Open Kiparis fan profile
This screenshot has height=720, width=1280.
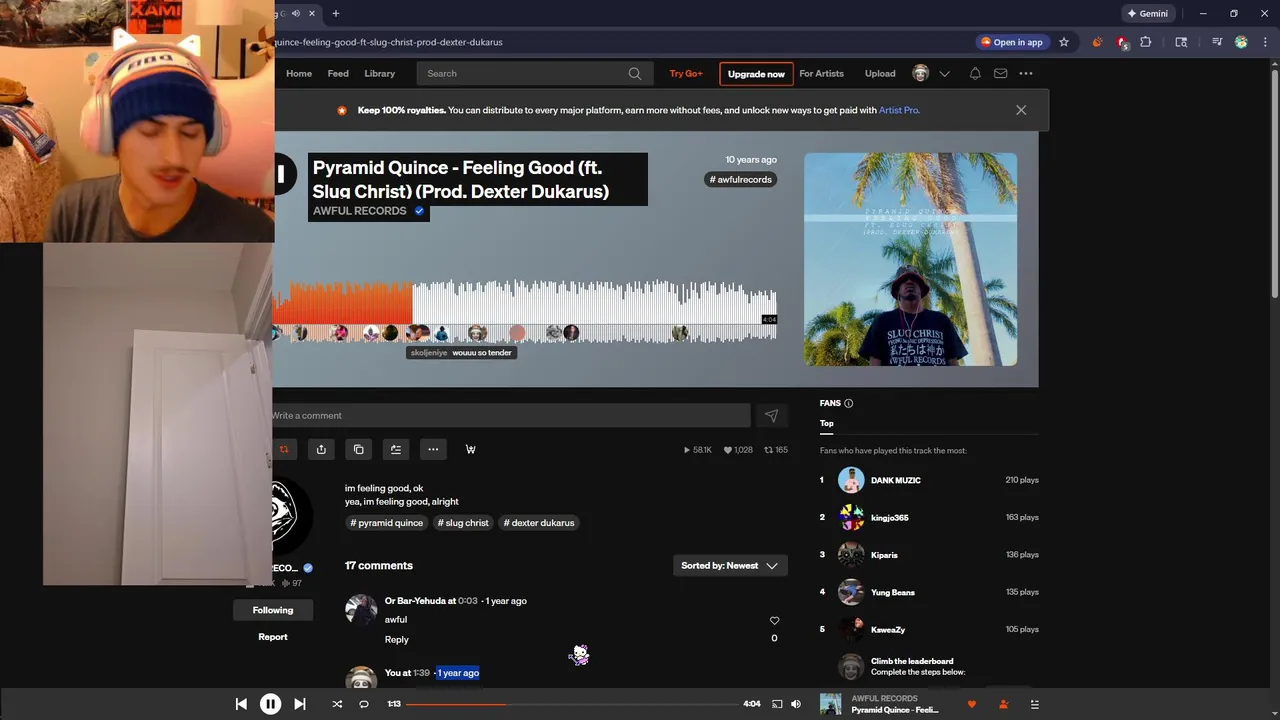pos(884,555)
